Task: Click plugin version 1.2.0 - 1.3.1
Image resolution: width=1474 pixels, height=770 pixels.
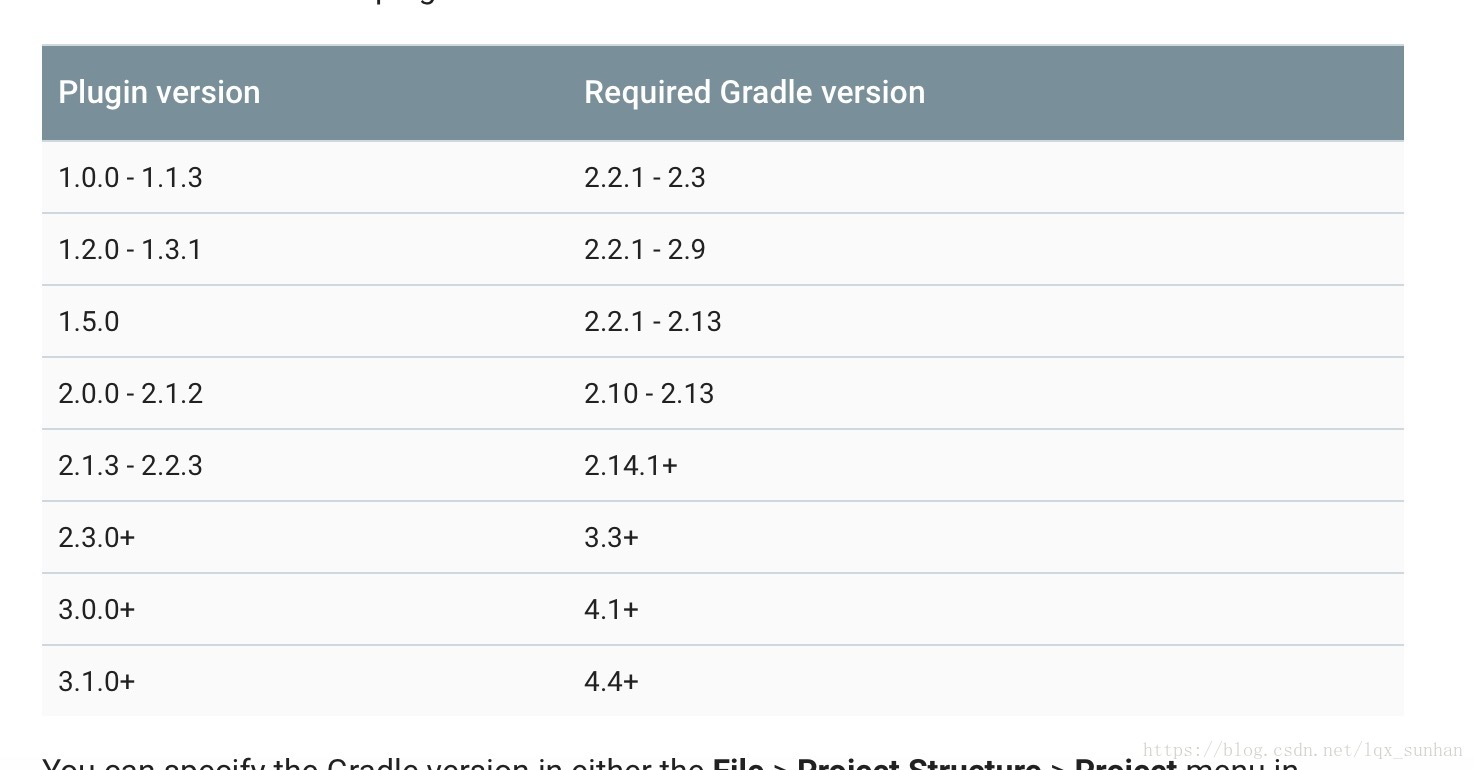Action: (x=130, y=250)
